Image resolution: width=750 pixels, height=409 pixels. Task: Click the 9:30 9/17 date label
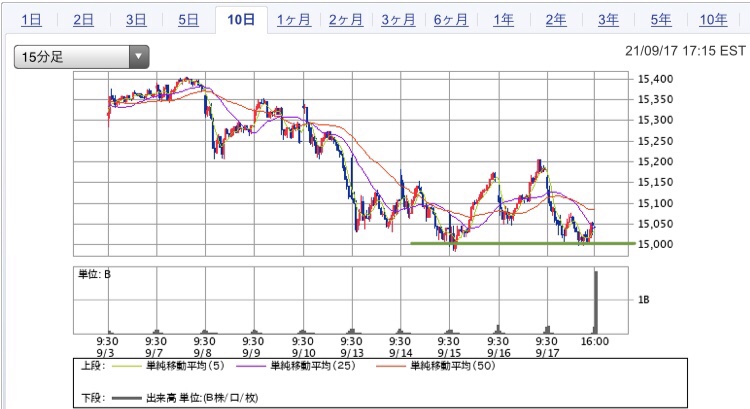(x=547, y=347)
